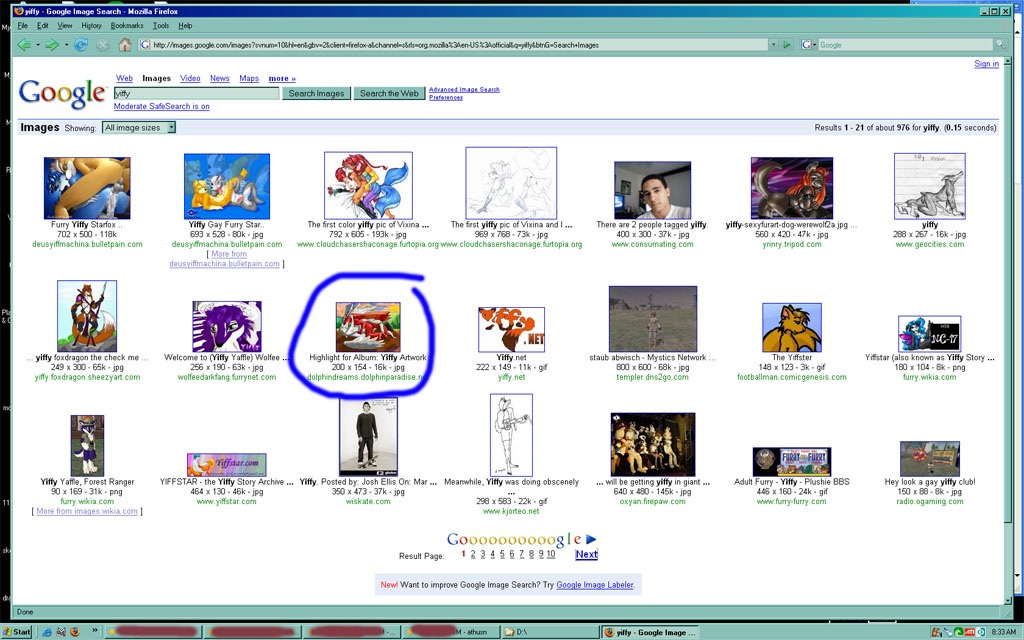Image resolution: width=1024 pixels, height=640 pixels.
Task: Click the Next results link
Action: (x=586, y=554)
